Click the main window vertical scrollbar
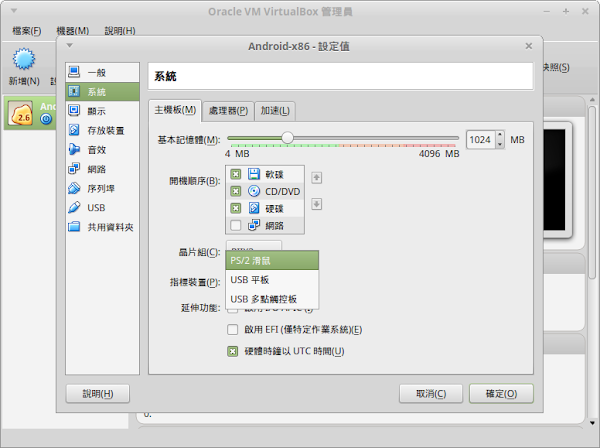Screen dimensions: 600x448 tap(592, 191)
